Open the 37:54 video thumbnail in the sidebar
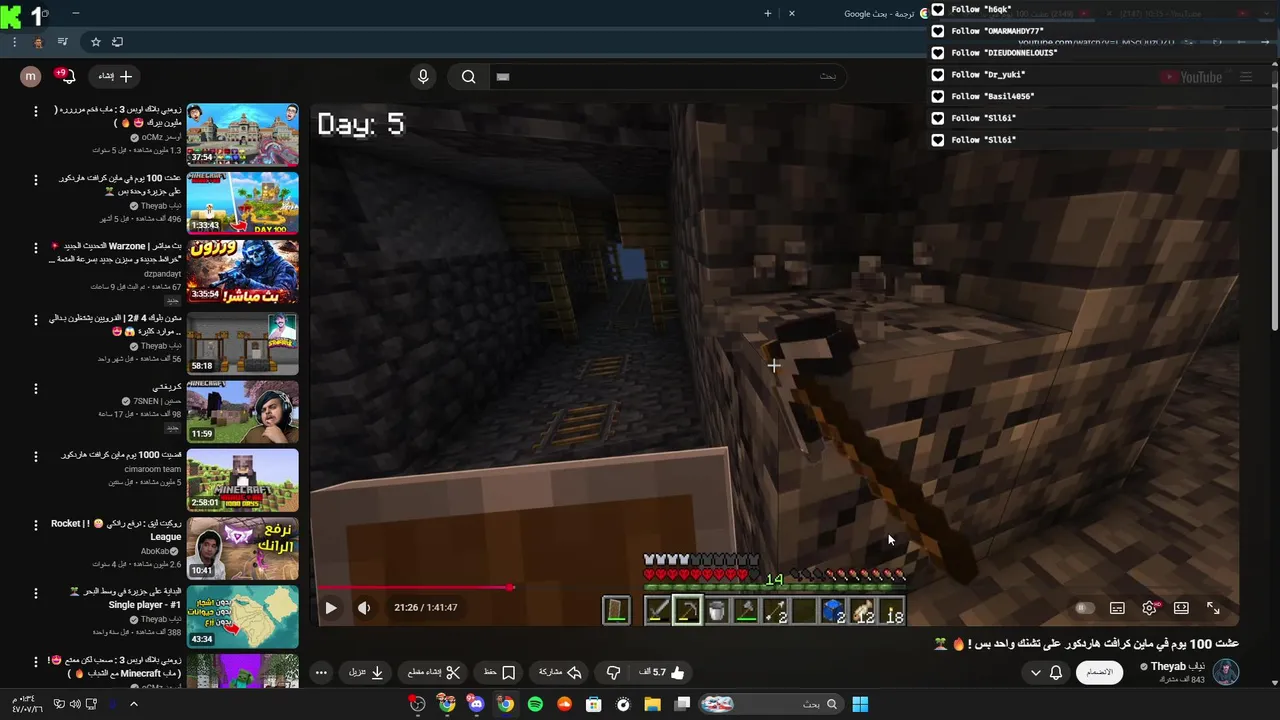This screenshot has width=1280, height=720. tap(242, 134)
